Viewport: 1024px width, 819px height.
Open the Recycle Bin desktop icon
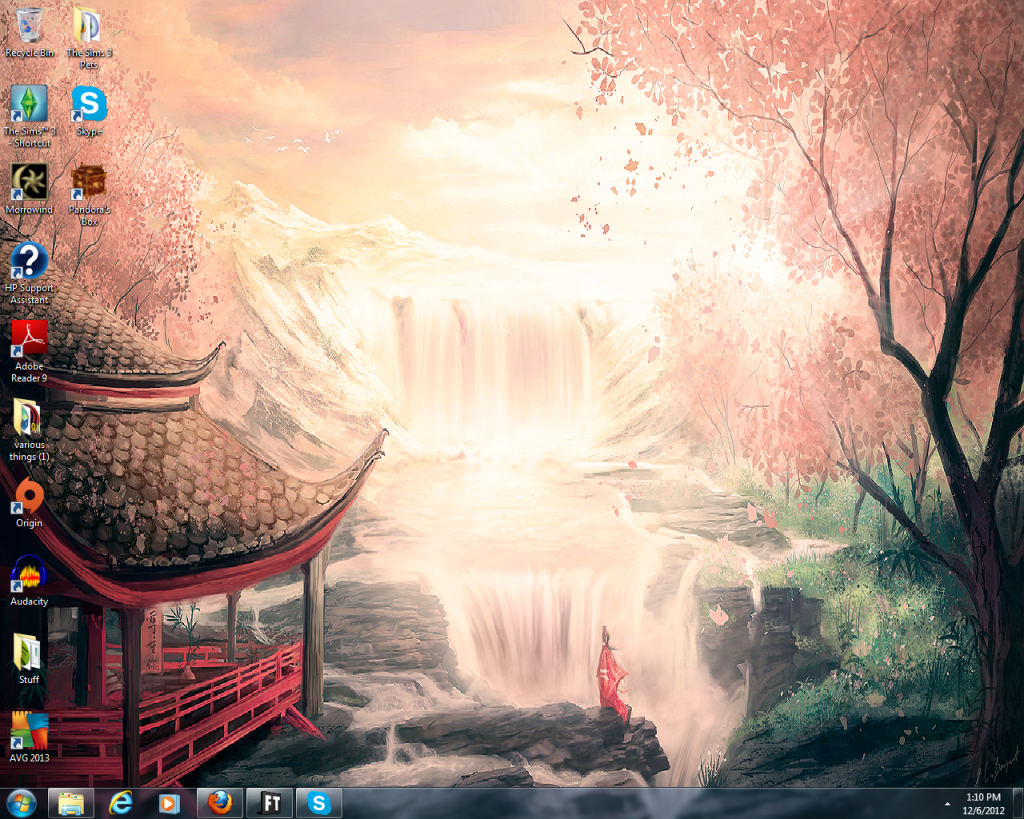pos(29,25)
